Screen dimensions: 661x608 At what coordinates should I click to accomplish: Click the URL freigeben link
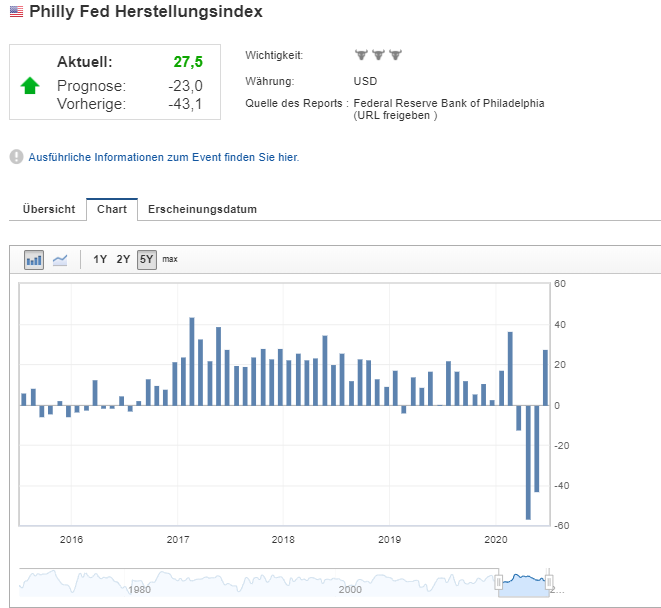[x=394, y=116]
